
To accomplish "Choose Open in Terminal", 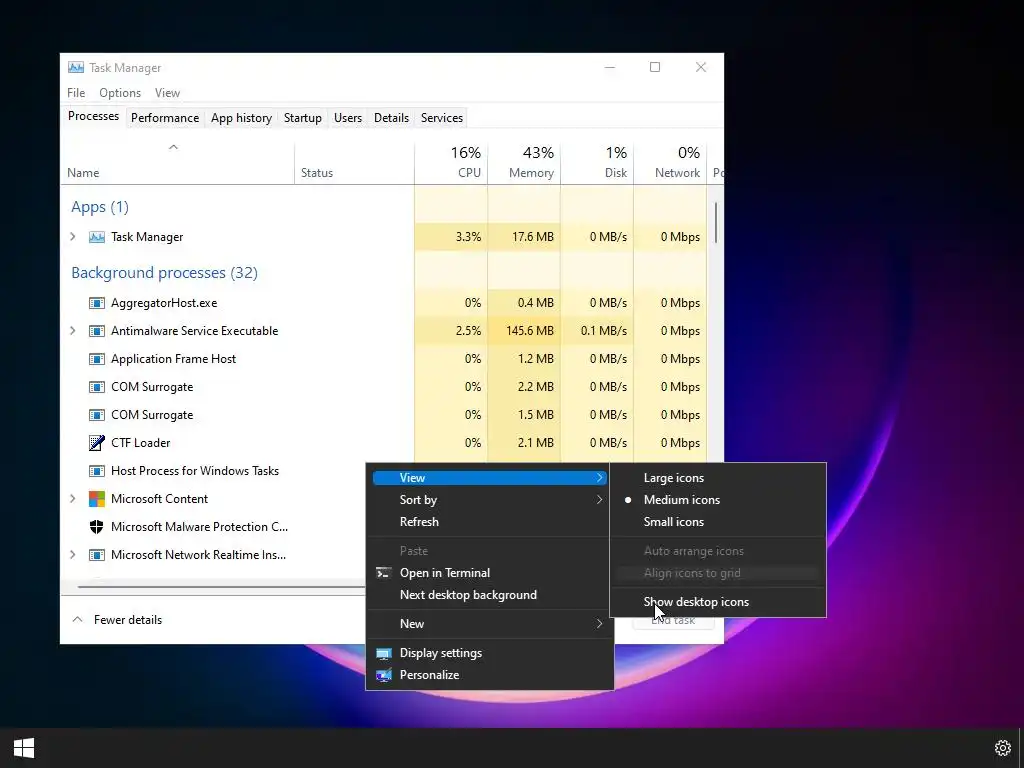I will tap(490, 573).
